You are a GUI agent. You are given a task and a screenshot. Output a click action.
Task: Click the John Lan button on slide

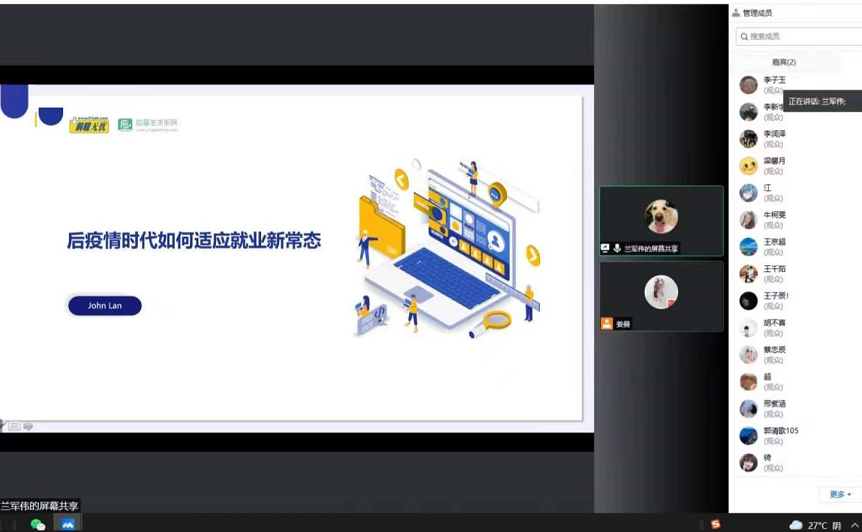(x=105, y=306)
